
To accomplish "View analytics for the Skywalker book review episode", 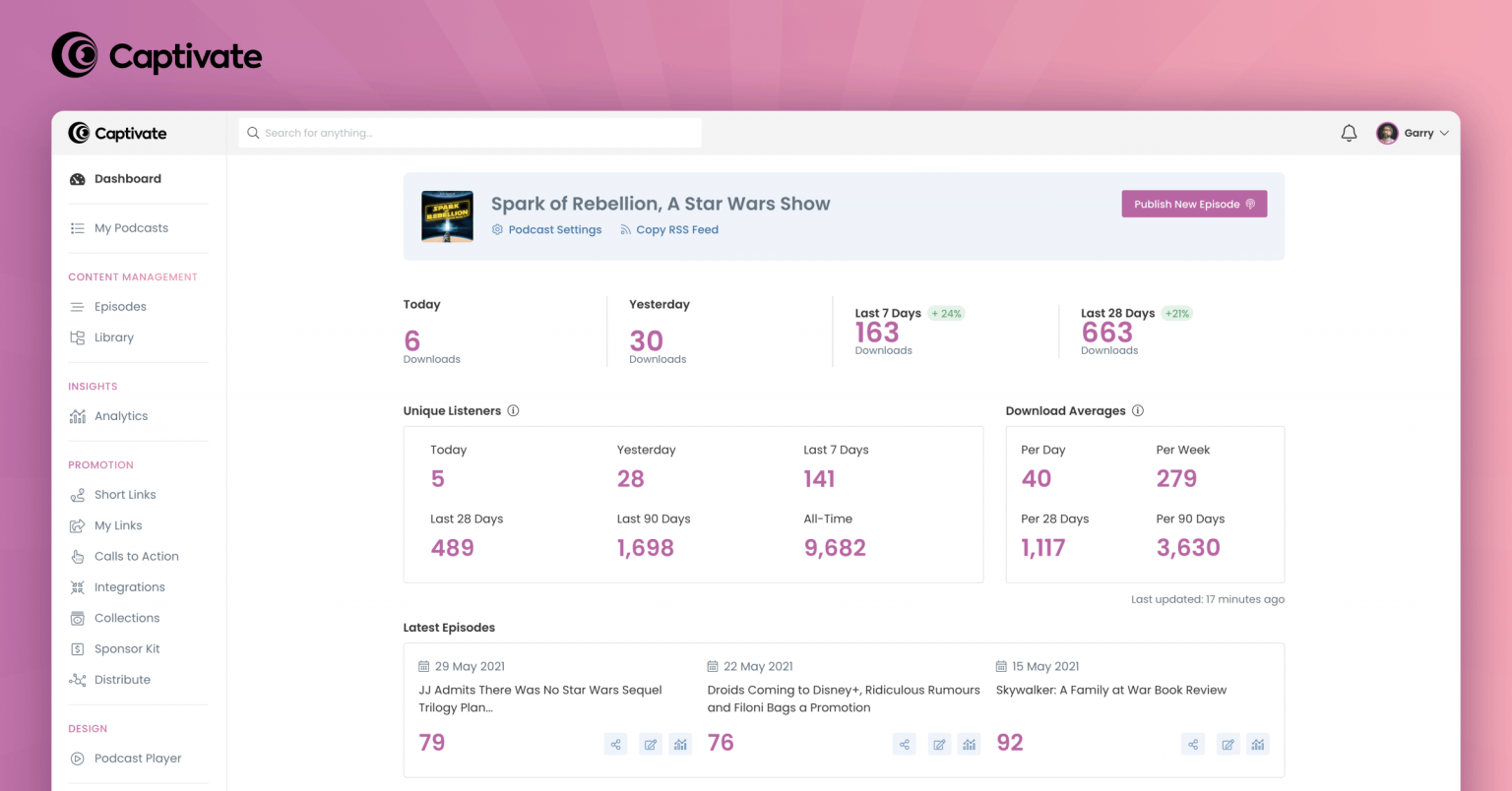I will point(1258,744).
